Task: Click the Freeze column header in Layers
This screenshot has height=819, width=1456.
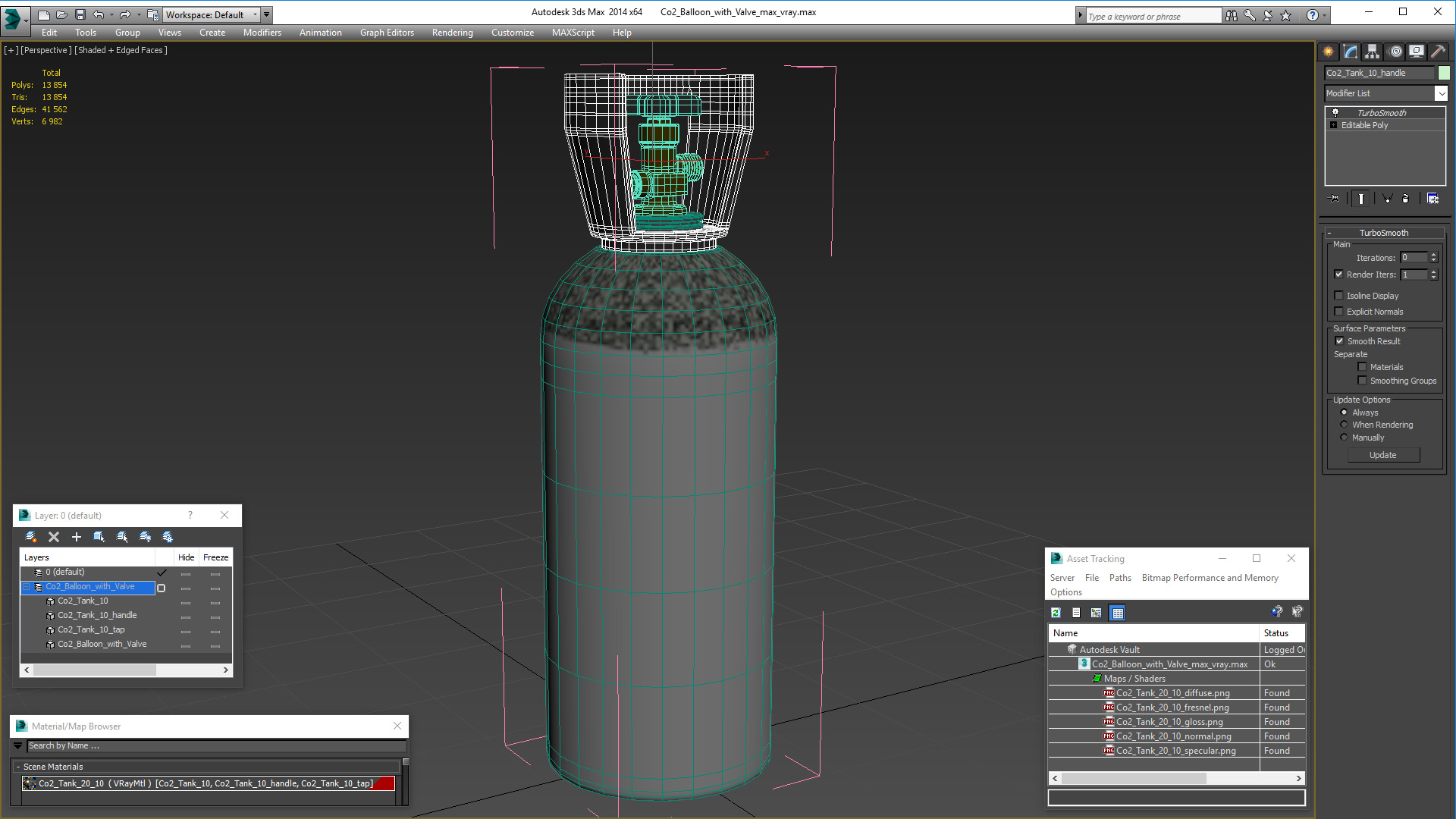Action: (215, 557)
